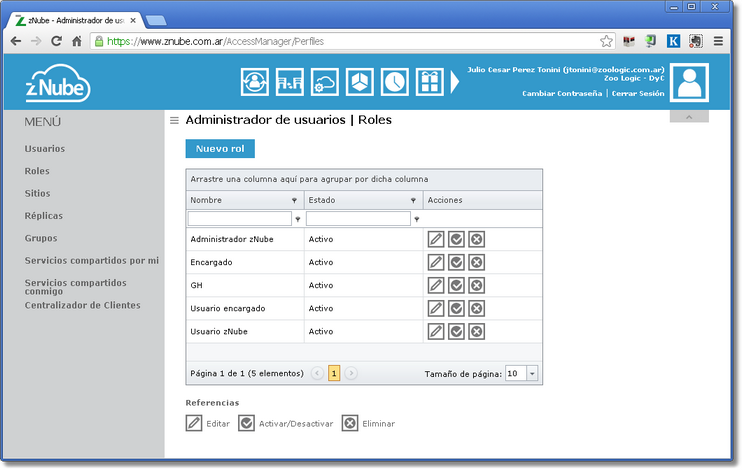
Task: Delete the Encargado role
Action: tap(477, 262)
